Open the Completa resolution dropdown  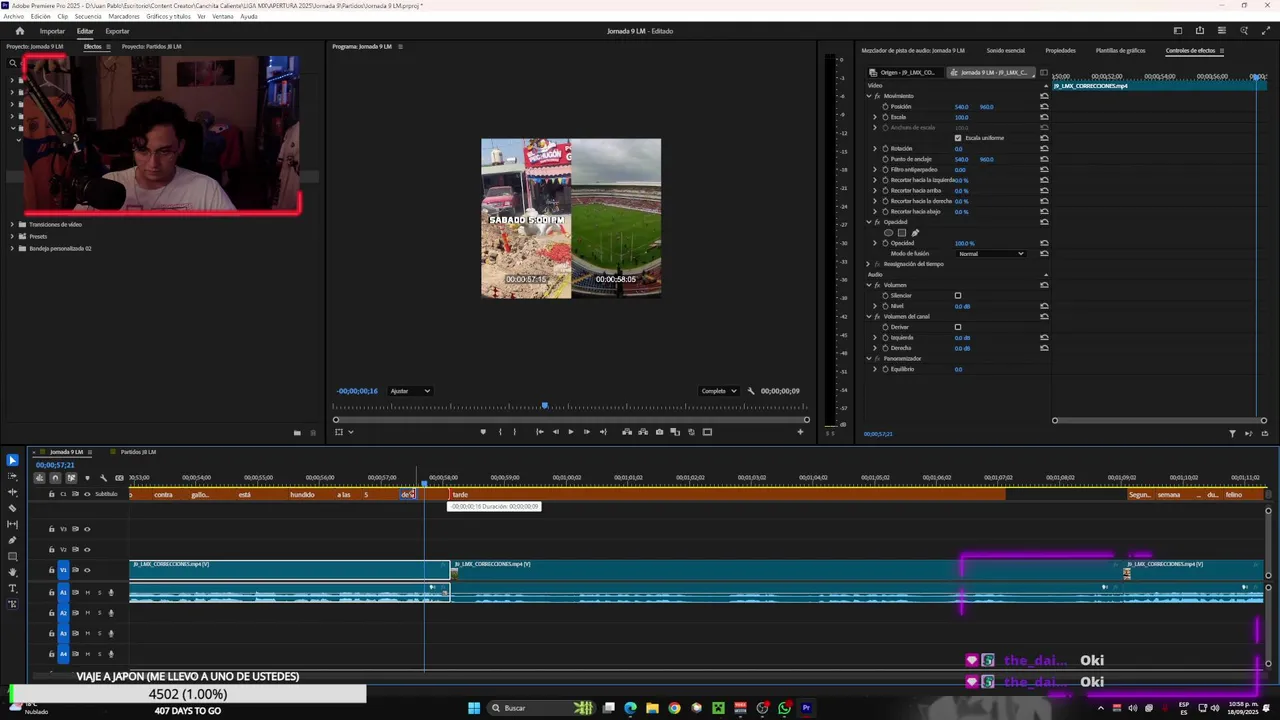click(x=719, y=391)
